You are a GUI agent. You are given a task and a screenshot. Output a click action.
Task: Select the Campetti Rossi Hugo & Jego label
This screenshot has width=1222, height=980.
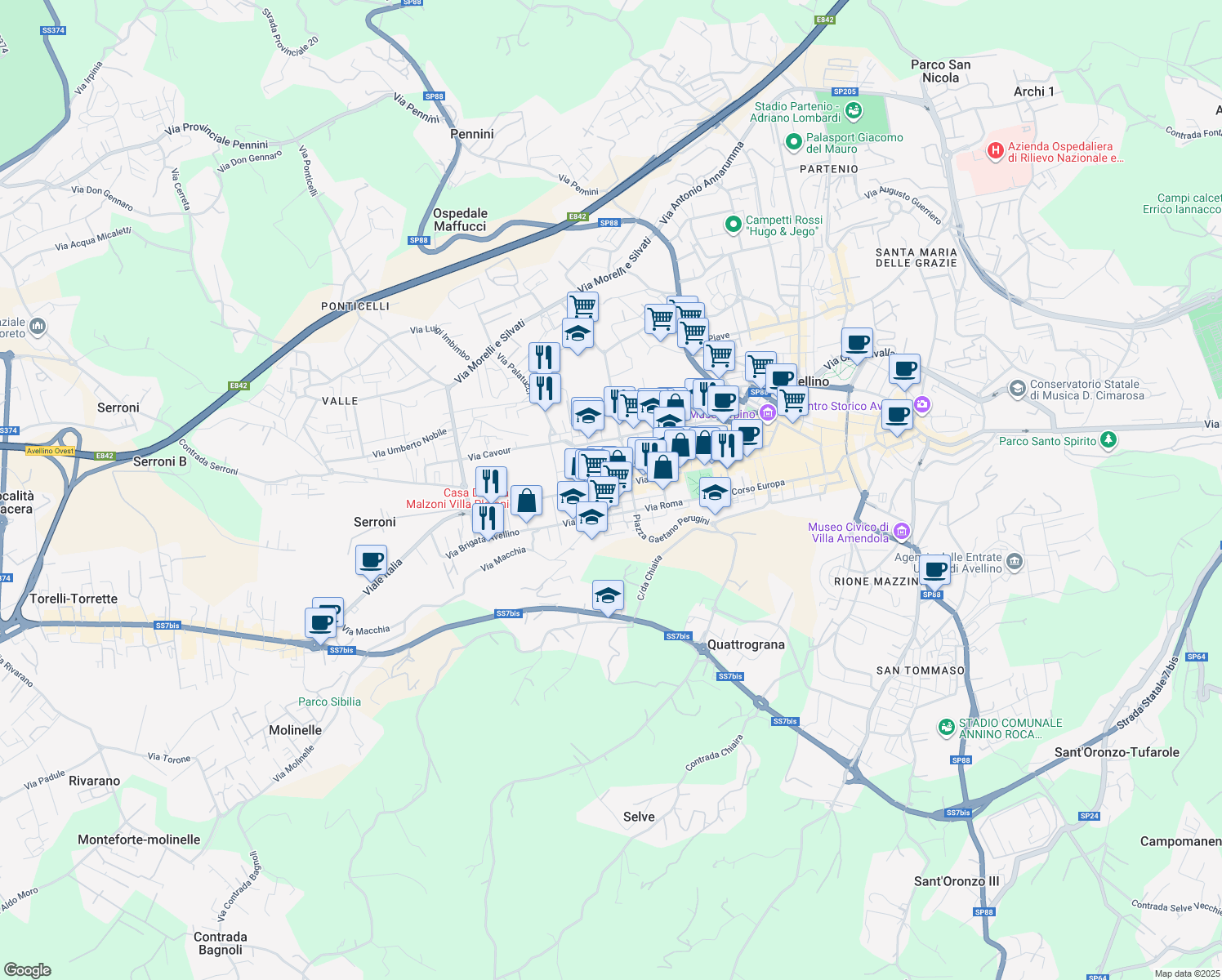click(784, 225)
